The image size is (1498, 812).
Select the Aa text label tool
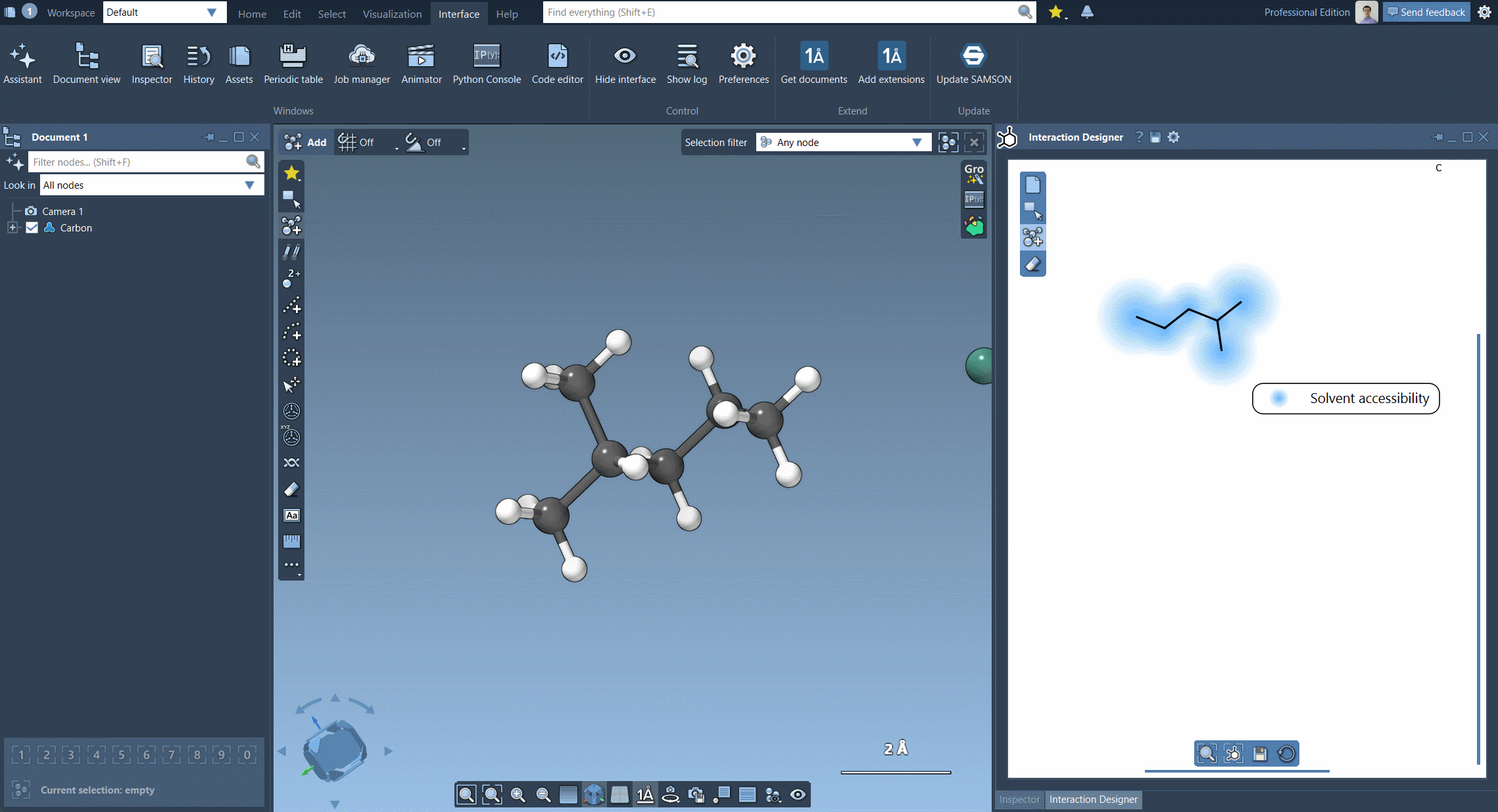(x=291, y=515)
